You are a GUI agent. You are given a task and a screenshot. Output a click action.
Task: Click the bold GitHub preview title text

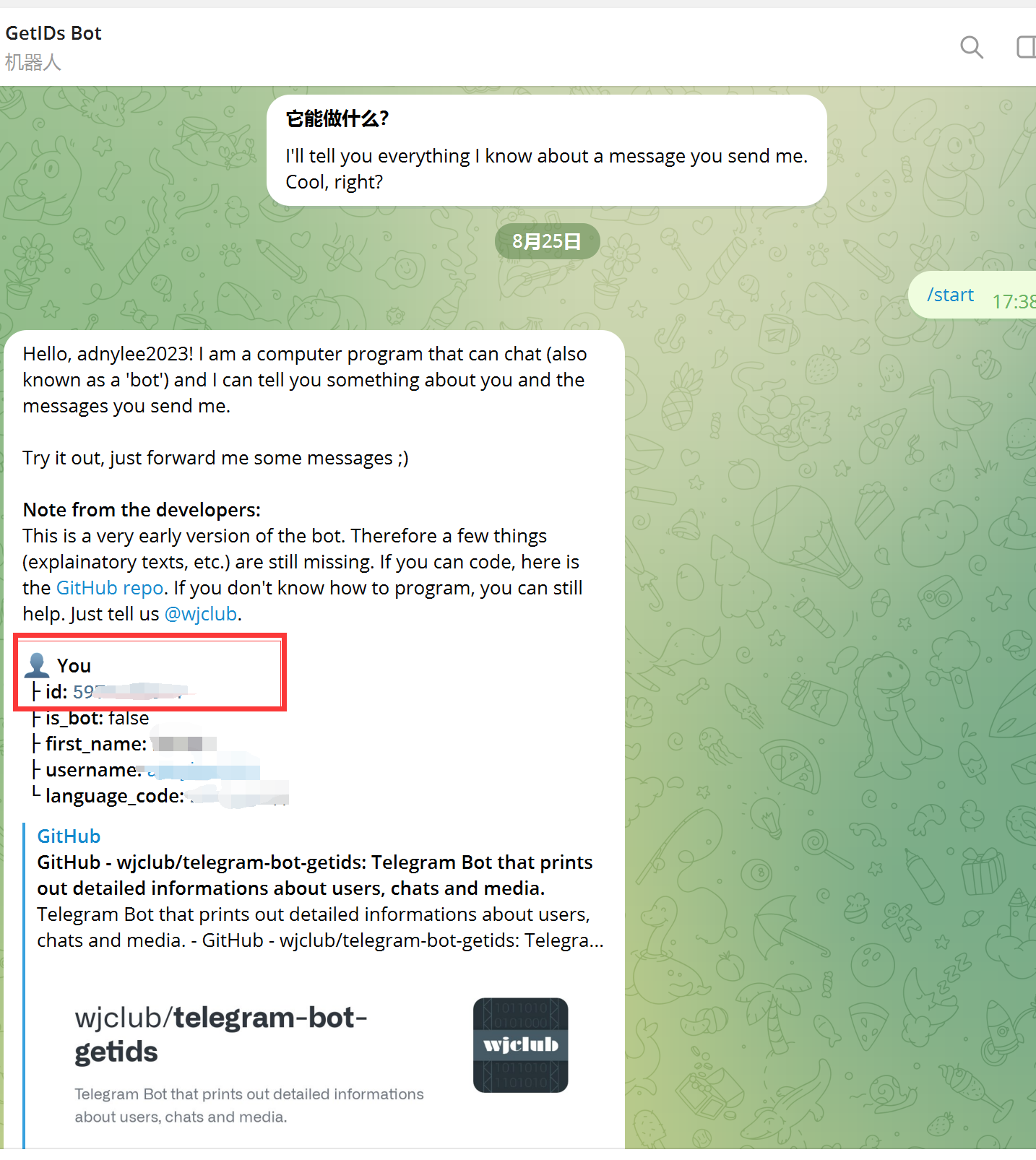[315, 875]
